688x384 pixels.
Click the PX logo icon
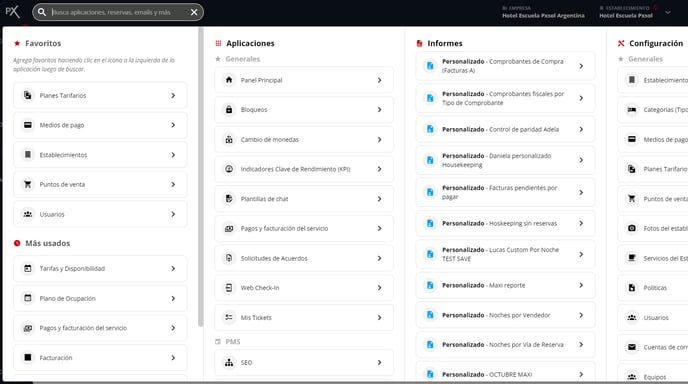coord(13,12)
